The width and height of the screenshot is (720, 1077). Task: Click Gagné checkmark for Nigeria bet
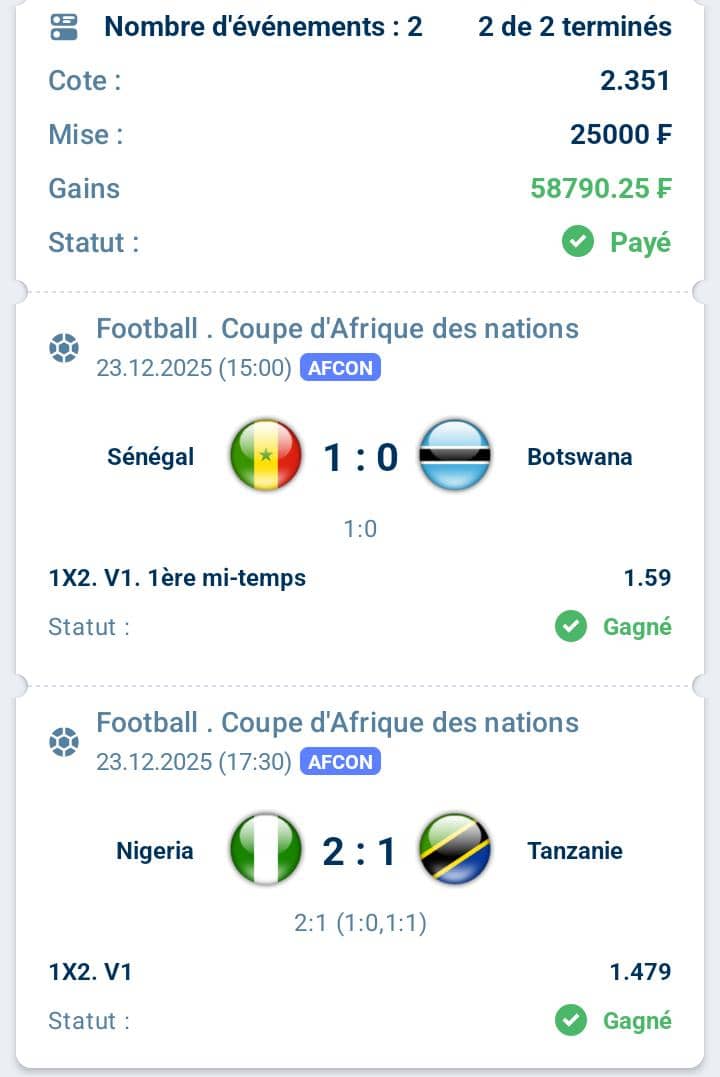point(571,1021)
